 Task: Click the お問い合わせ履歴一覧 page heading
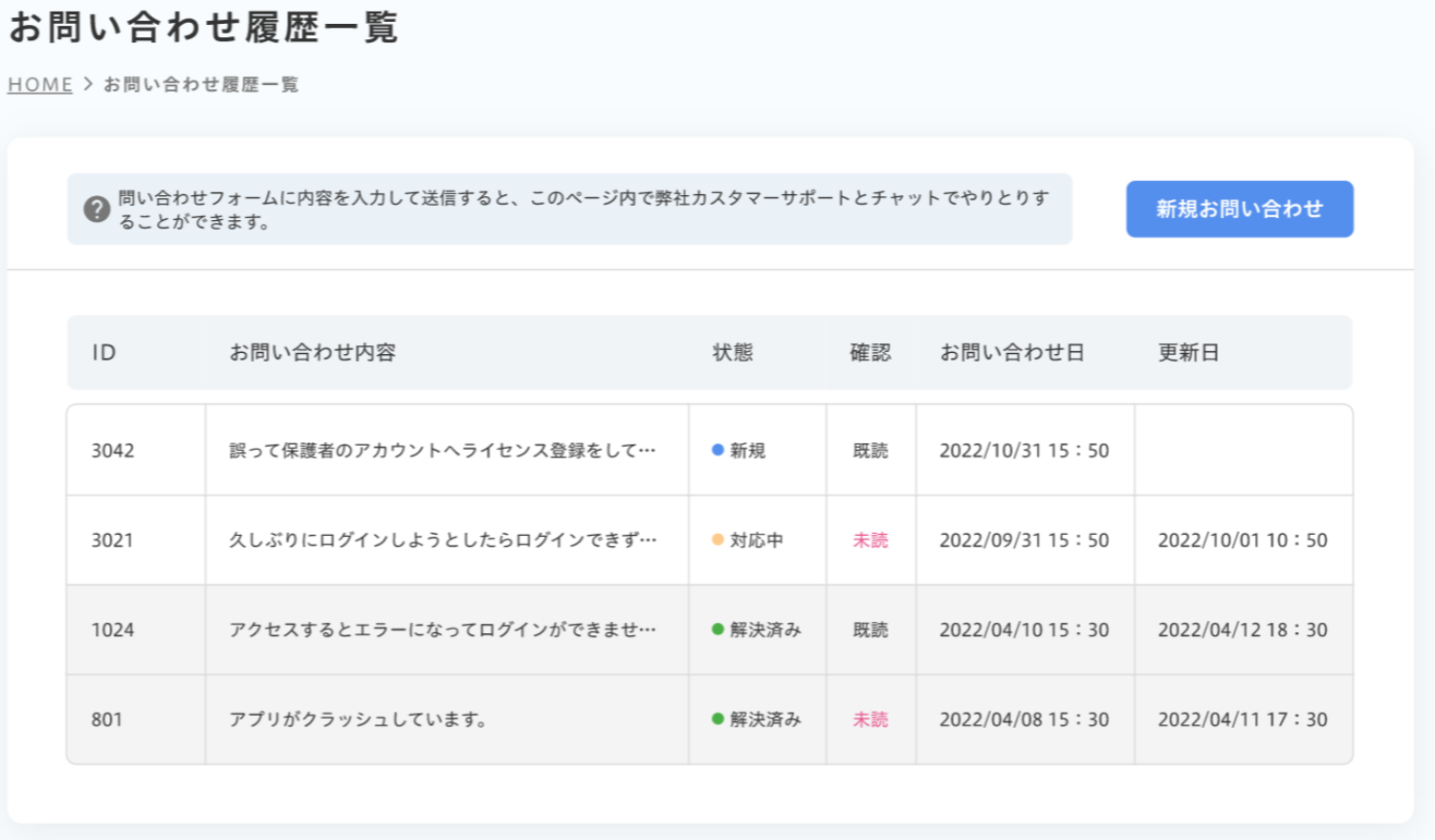[x=203, y=26]
